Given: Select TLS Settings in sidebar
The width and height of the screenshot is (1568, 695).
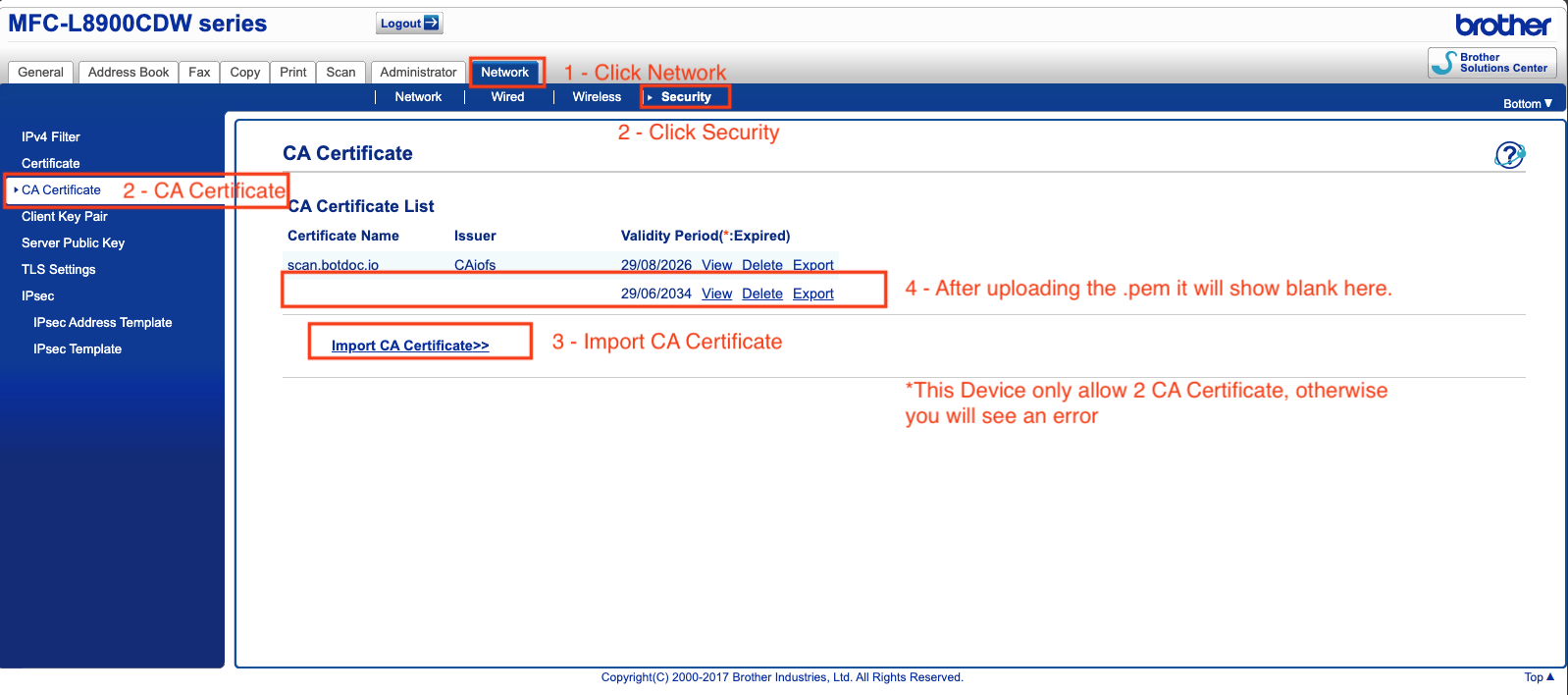Looking at the screenshot, I should pos(59,270).
